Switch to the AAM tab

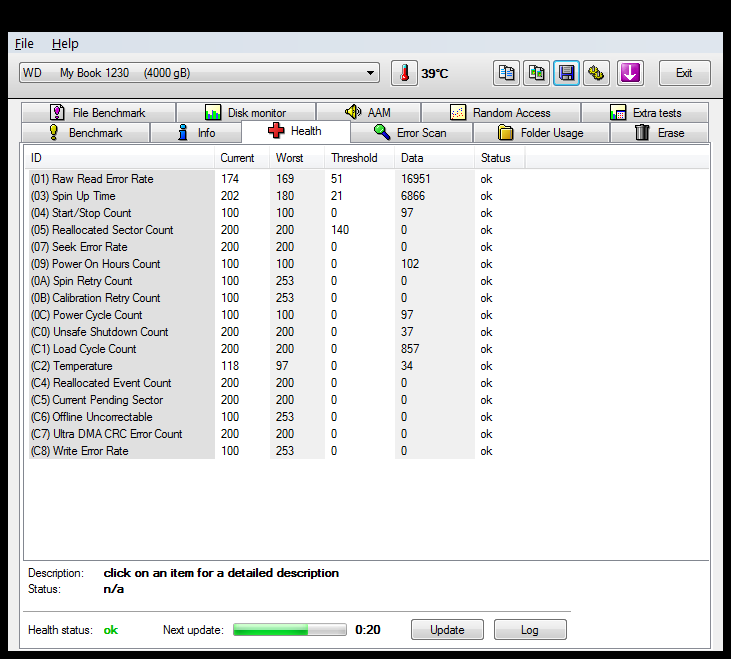click(x=368, y=113)
